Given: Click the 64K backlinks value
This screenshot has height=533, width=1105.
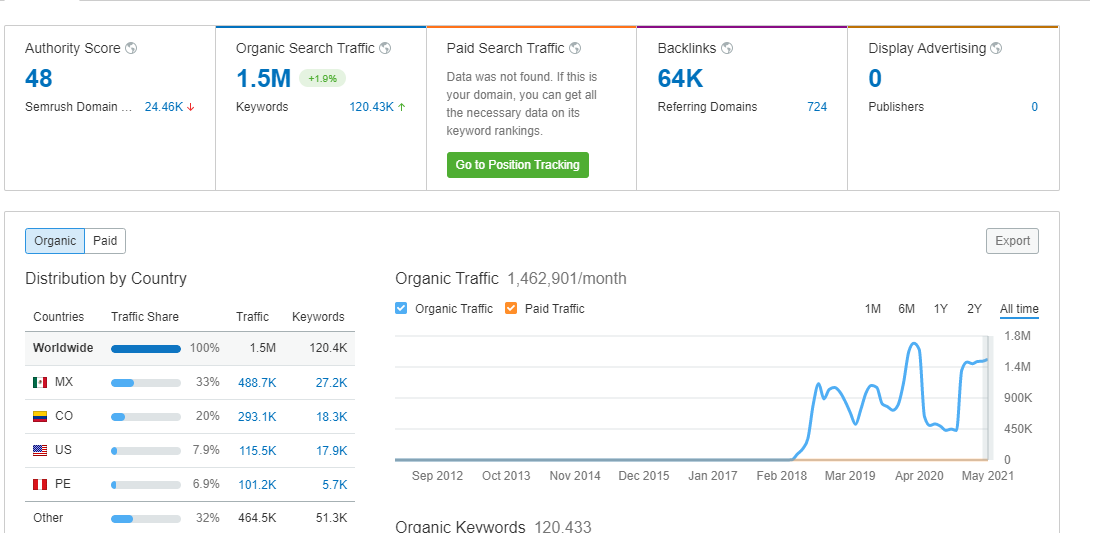Looking at the screenshot, I should [680, 78].
